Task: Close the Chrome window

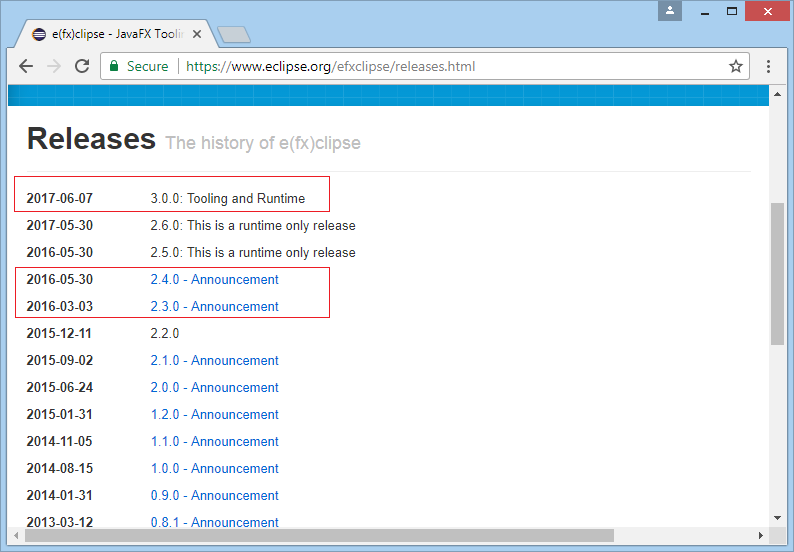Action: click(768, 11)
